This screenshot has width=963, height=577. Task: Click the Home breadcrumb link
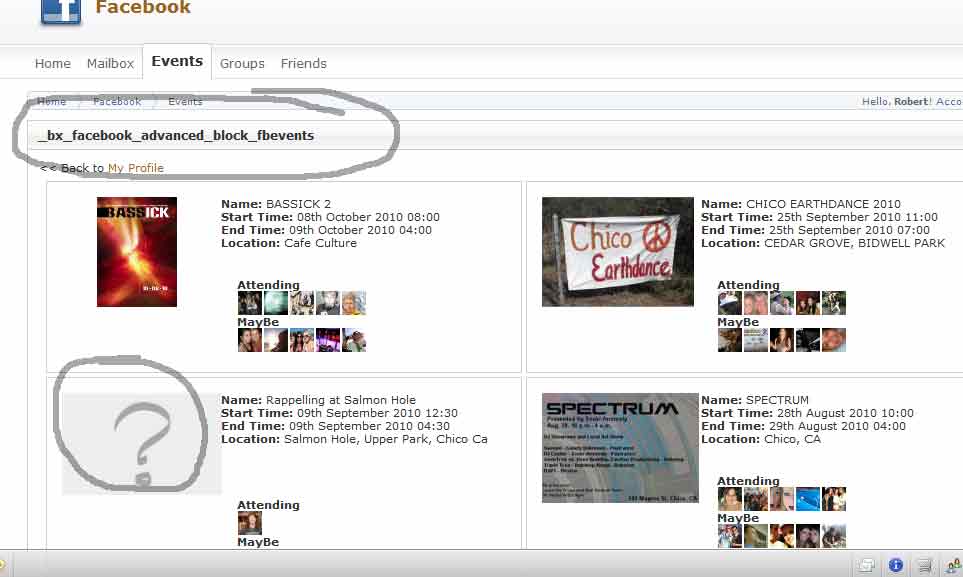click(x=52, y=102)
